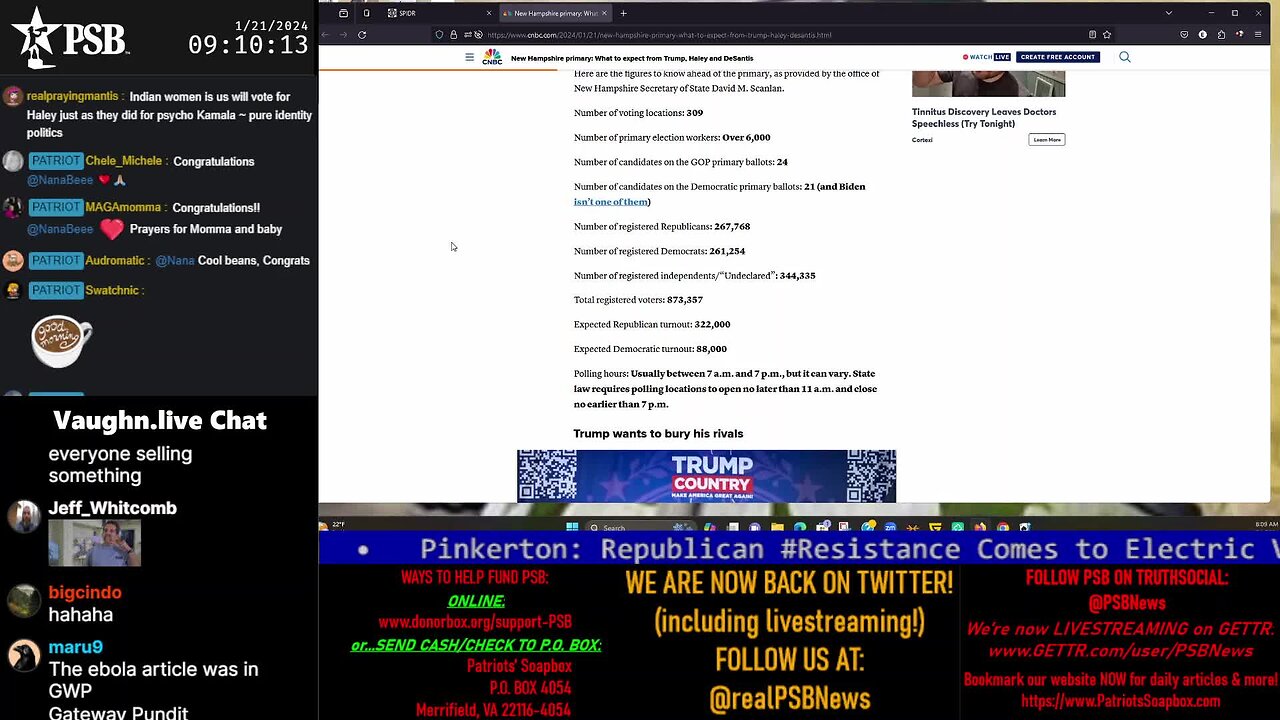Open a new browser tab with plus

[x=623, y=13]
